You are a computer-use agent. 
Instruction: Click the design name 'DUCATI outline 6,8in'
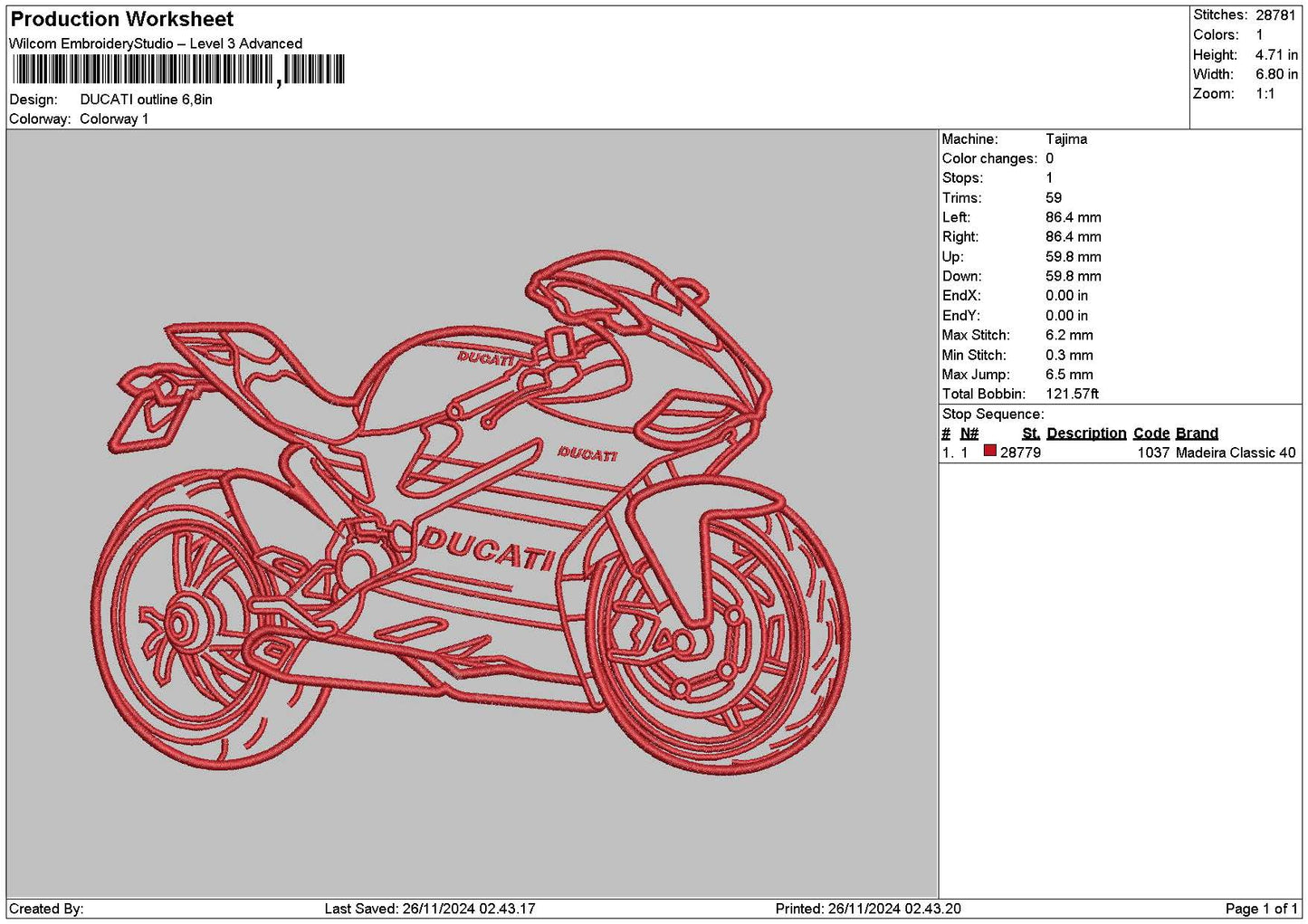click(x=147, y=100)
